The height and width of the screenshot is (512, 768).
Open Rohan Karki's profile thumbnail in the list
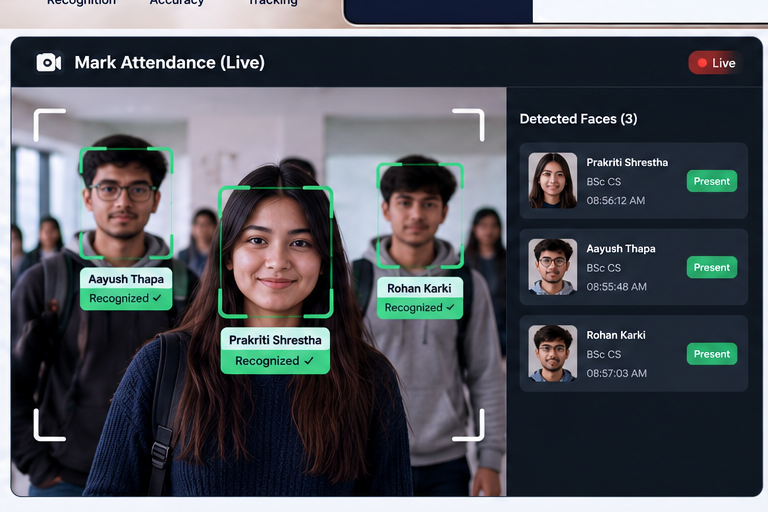tap(552, 353)
